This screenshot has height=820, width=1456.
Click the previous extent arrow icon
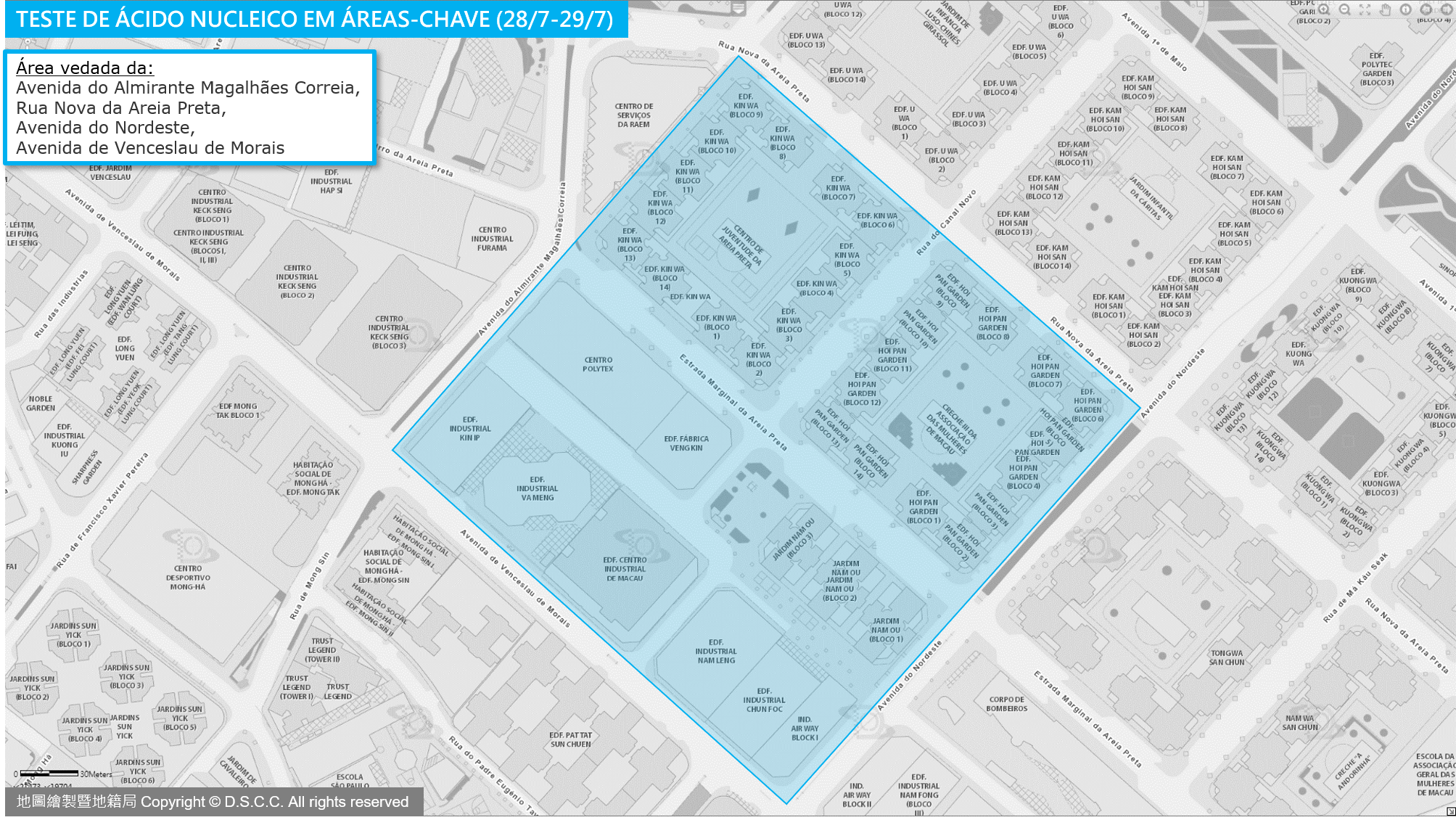1426,9
